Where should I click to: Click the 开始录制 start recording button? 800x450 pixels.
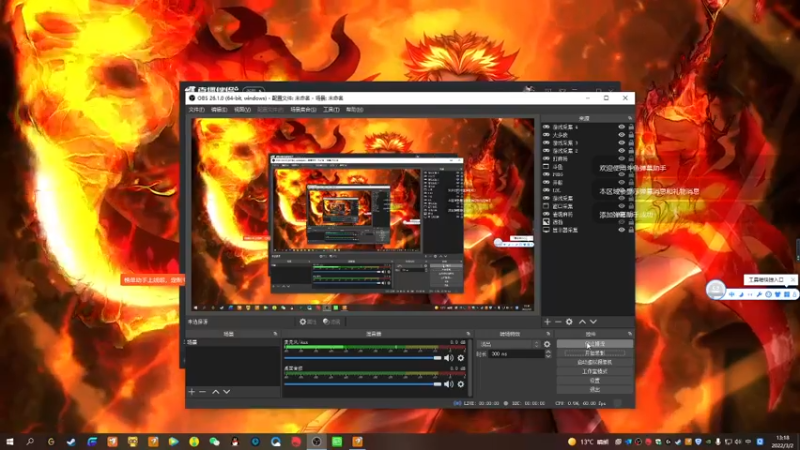coord(595,353)
